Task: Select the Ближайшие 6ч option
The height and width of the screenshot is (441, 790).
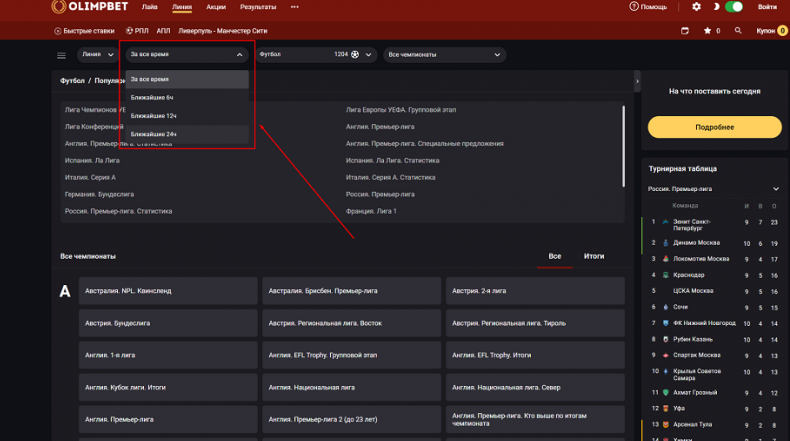Action: (152, 97)
